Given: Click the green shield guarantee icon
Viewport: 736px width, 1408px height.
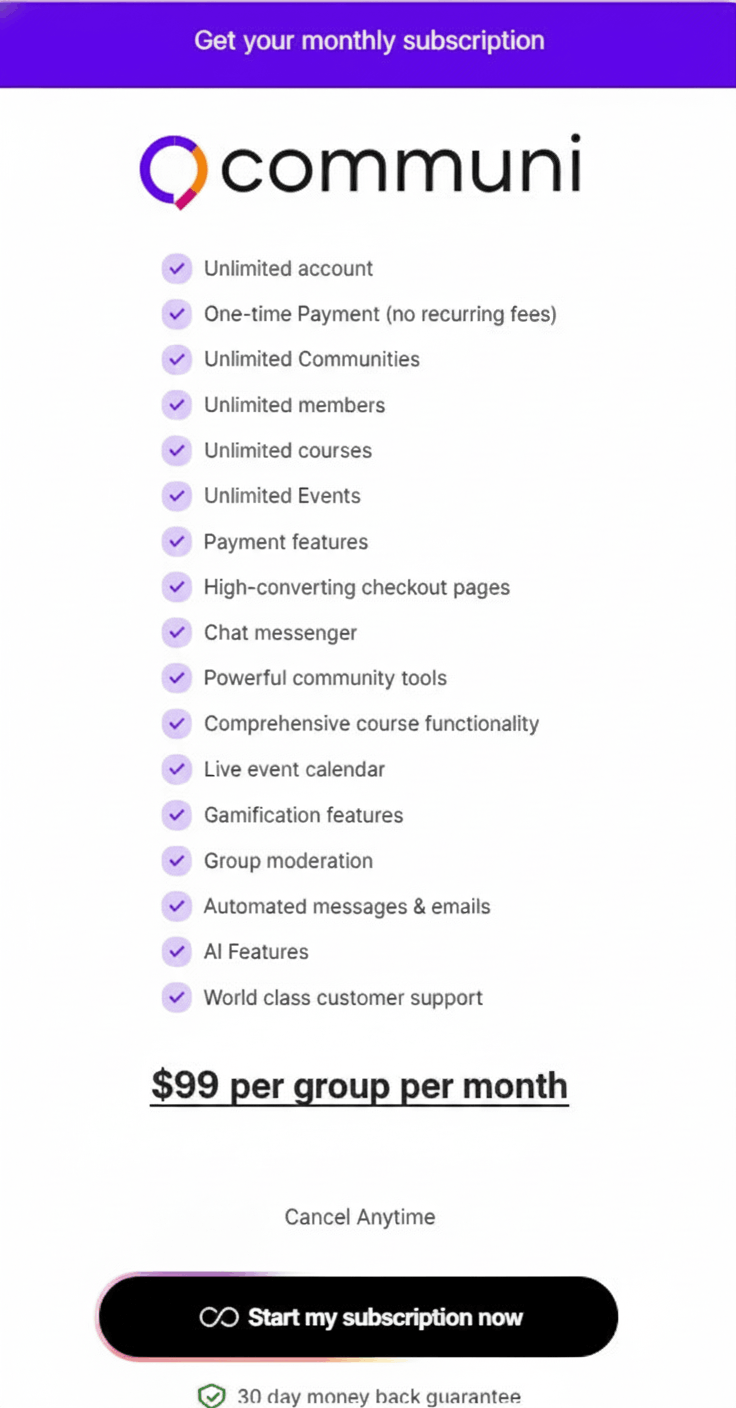Looking at the screenshot, I should click(211, 1396).
